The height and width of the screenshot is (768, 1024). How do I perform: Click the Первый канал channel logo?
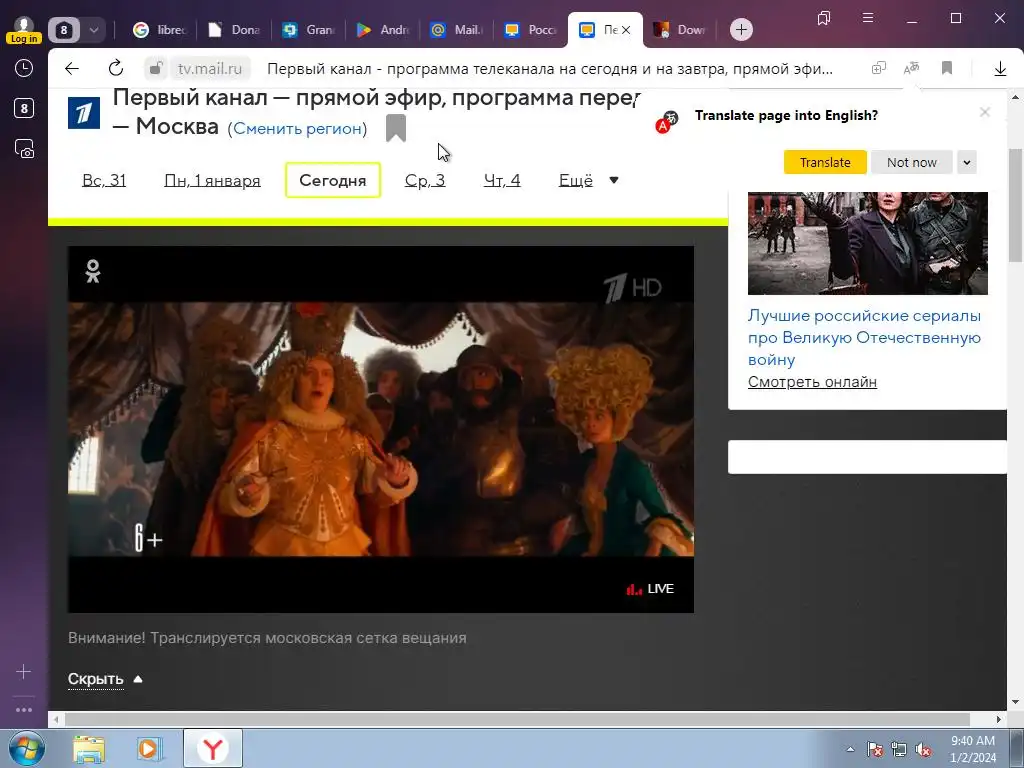tap(84, 112)
